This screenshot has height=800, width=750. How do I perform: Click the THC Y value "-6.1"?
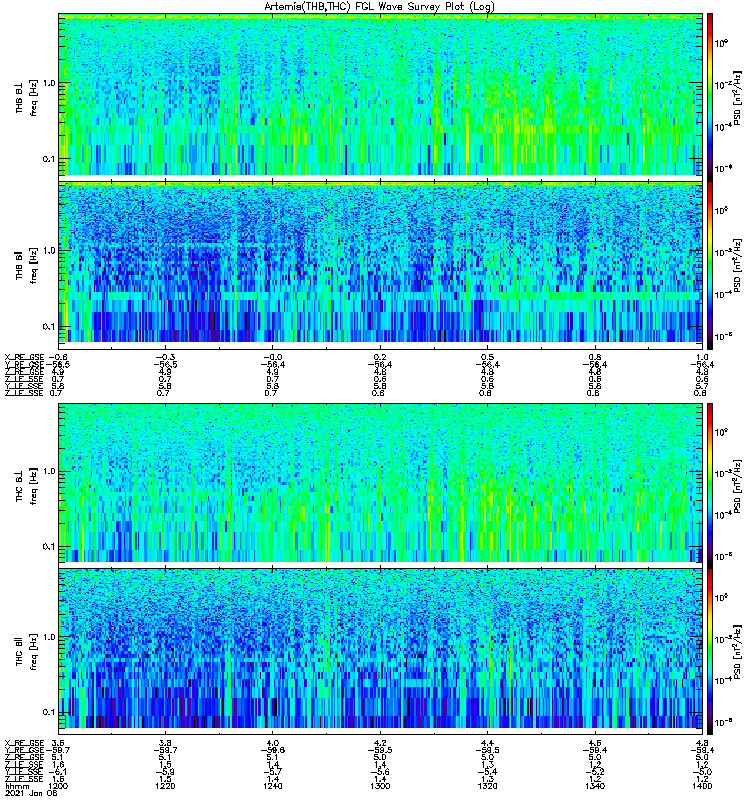[57, 772]
